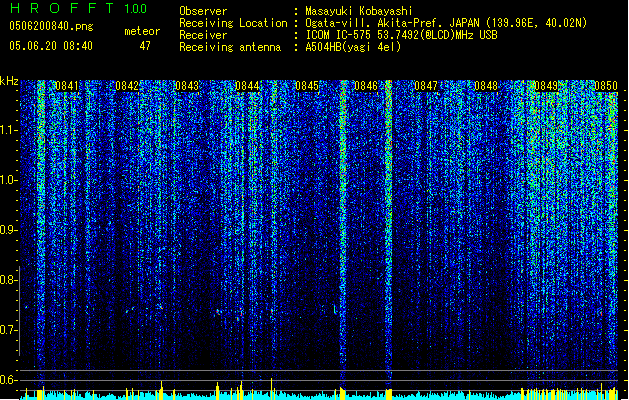
Task: Click the 1.0 frequency axis label
Action: coord(9,180)
